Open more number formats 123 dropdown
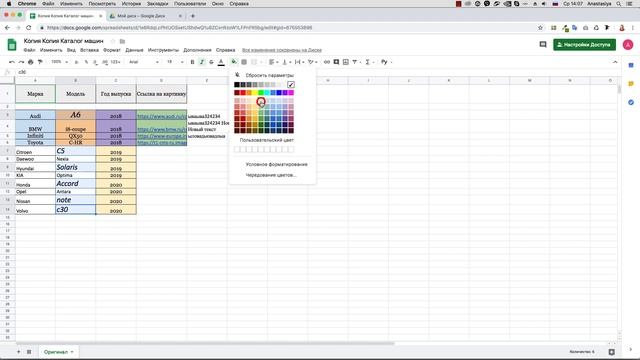 tap(115, 62)
